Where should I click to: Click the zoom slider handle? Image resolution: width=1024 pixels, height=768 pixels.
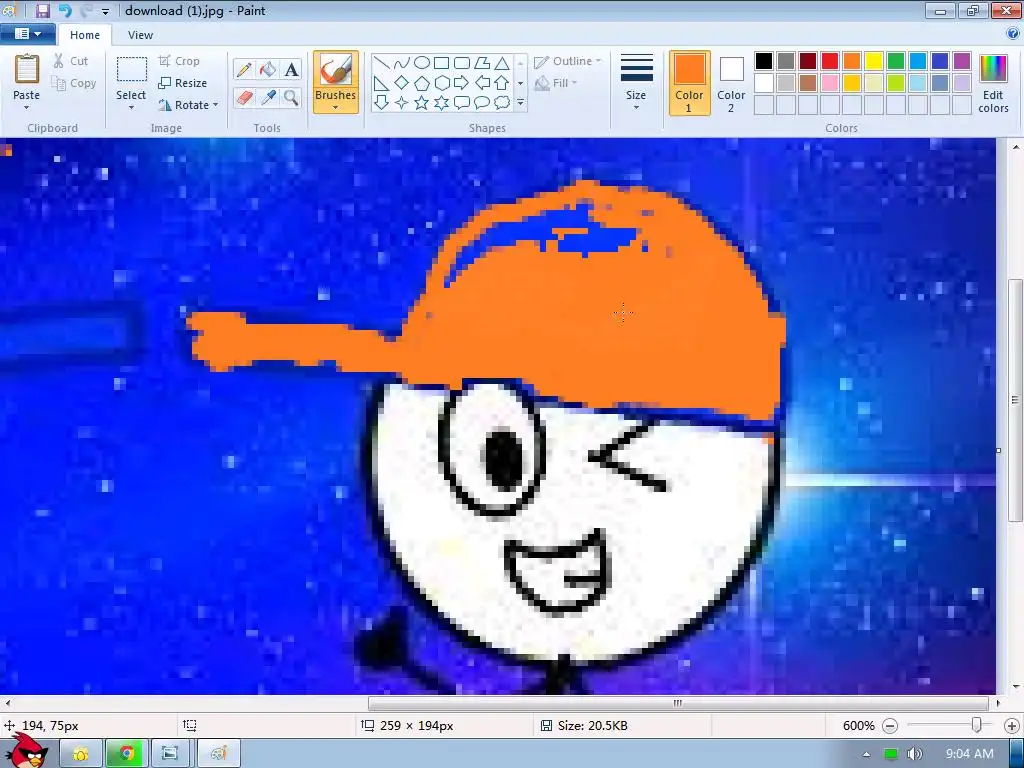[x=977, y=726]
